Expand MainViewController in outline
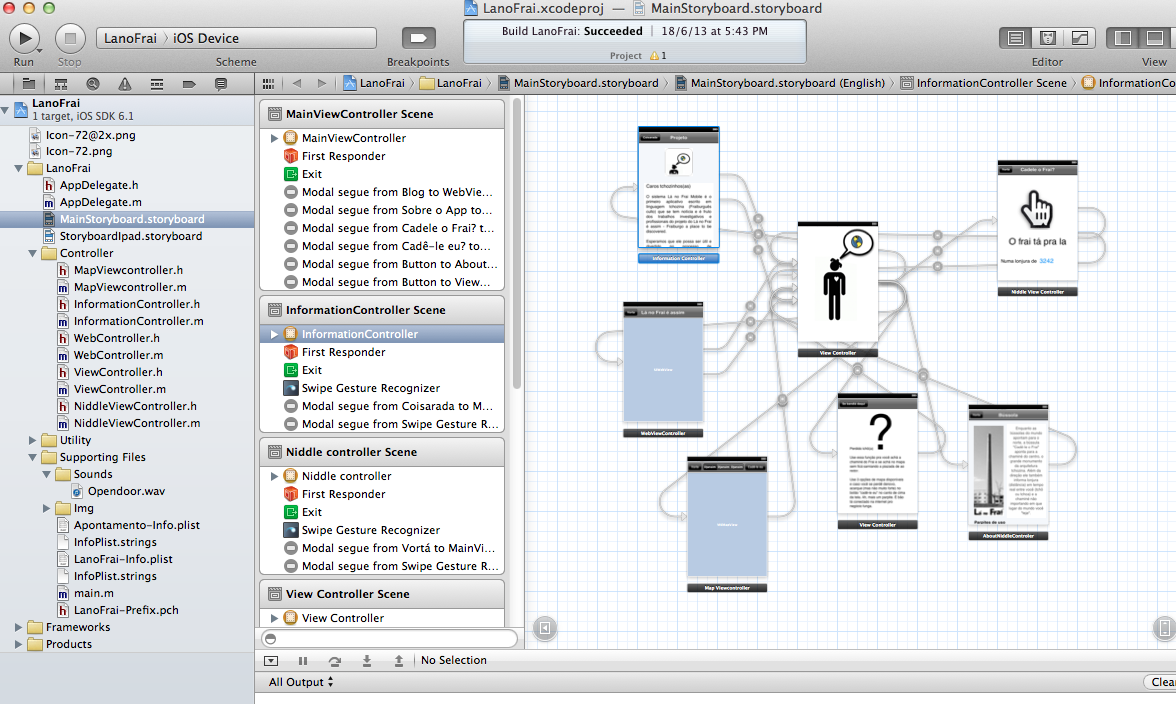 click(x=274, y=138)
